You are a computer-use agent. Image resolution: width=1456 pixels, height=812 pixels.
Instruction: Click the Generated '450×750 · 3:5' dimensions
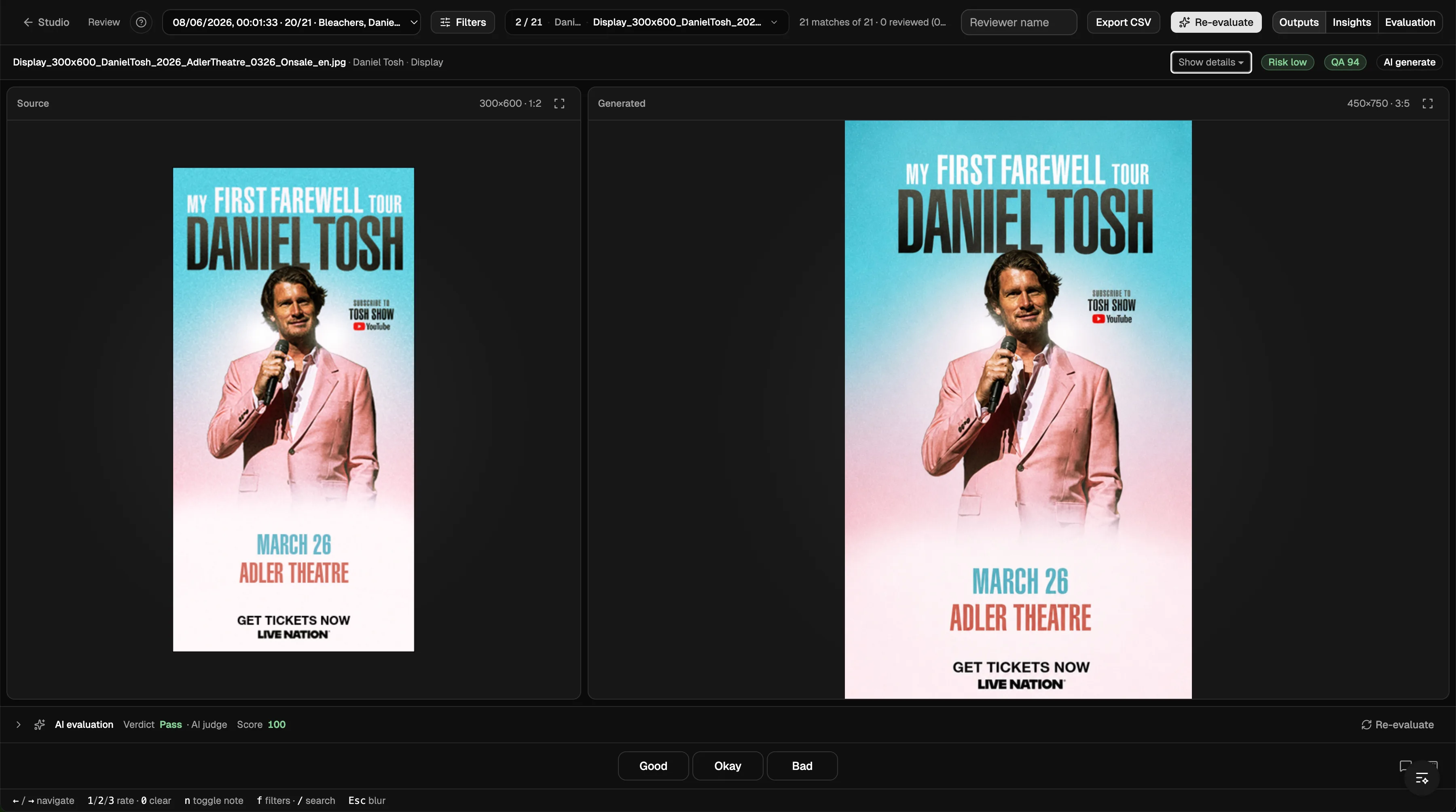tap(1378, 104)
